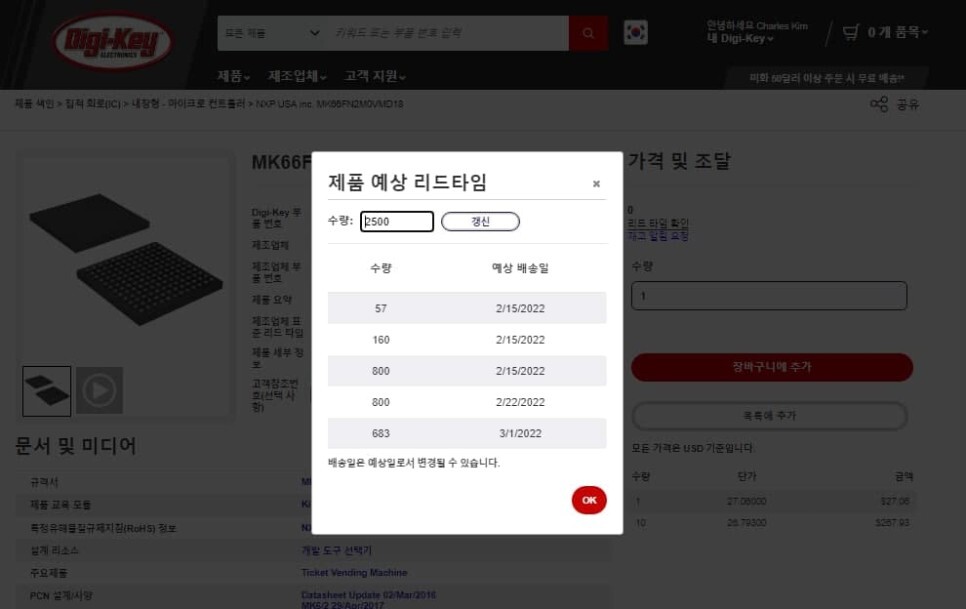966x609 pixels.
Task: Click the red OK button
Action: pyautogui.click(x=589, y=500)
